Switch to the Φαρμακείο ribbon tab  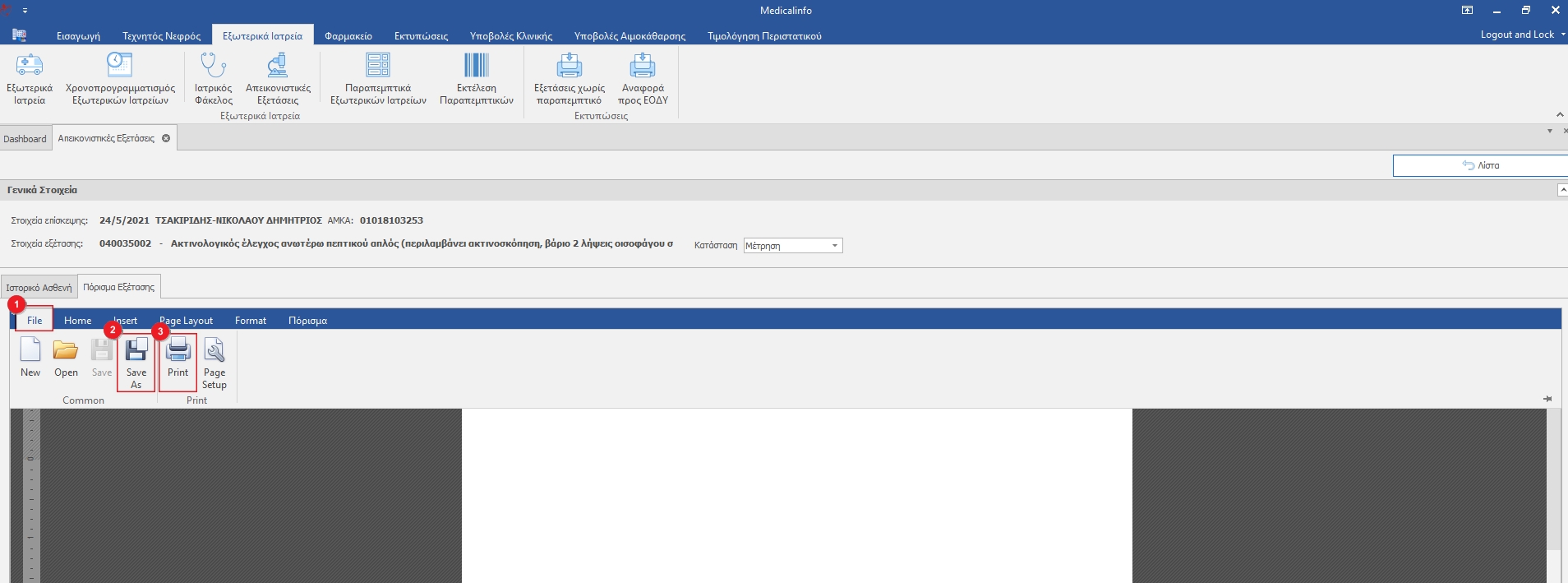point(348,36)
